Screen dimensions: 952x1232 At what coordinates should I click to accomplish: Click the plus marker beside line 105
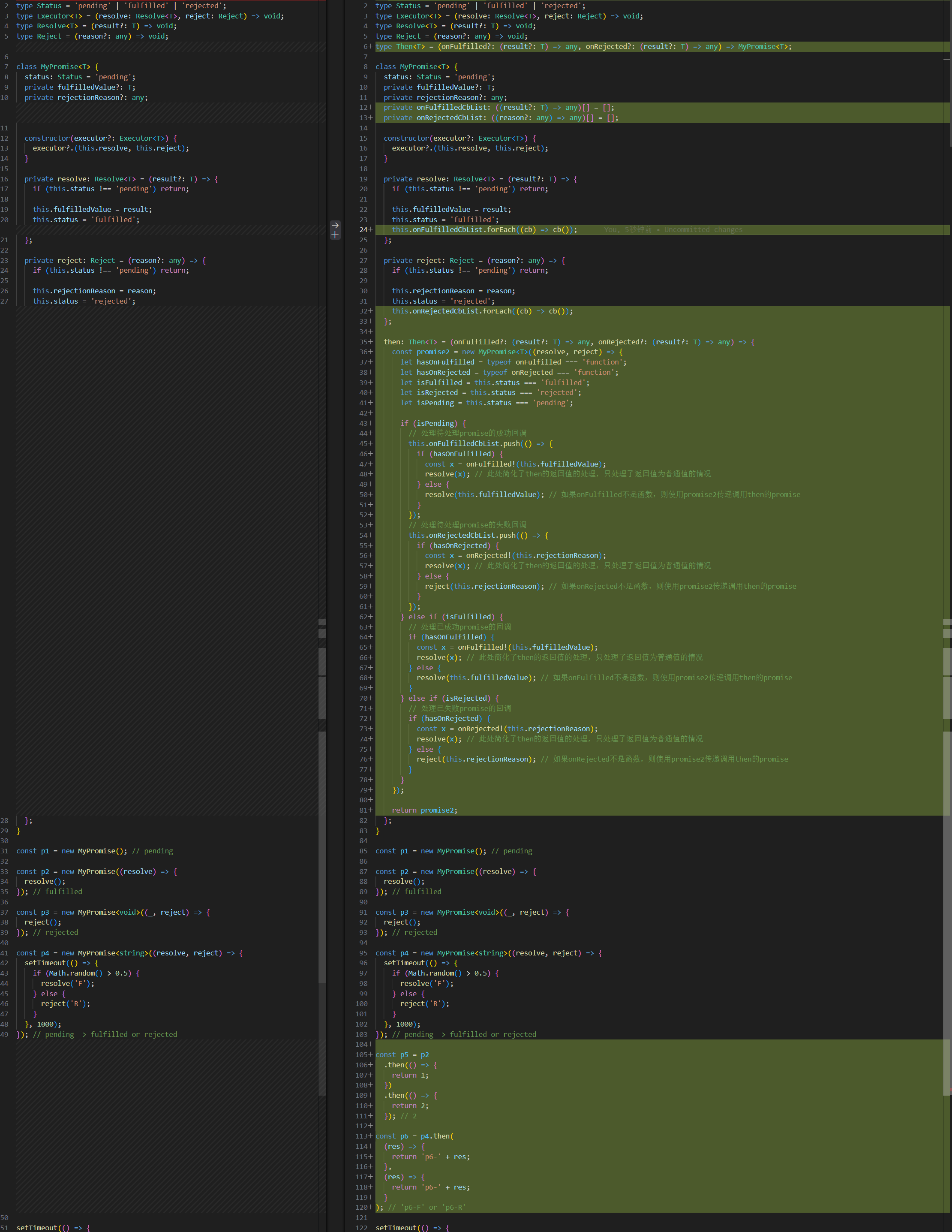370,1055
